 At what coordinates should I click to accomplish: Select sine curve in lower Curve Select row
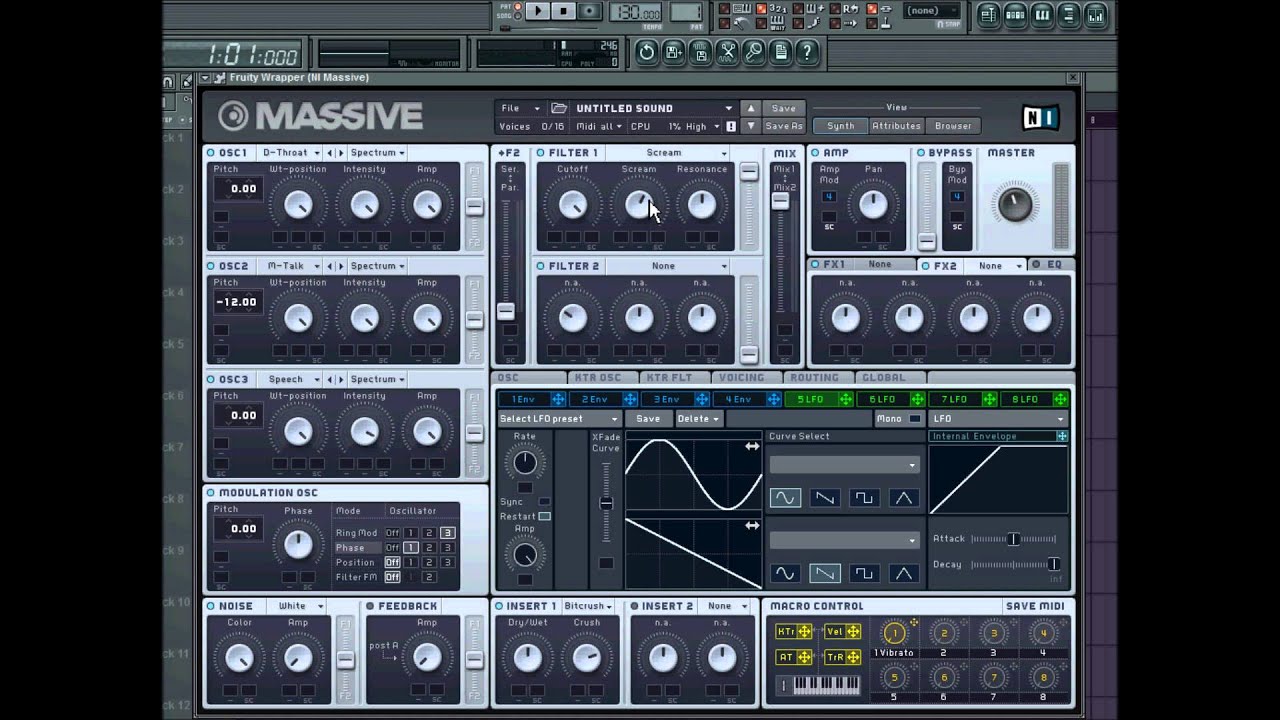click(785, 573)
